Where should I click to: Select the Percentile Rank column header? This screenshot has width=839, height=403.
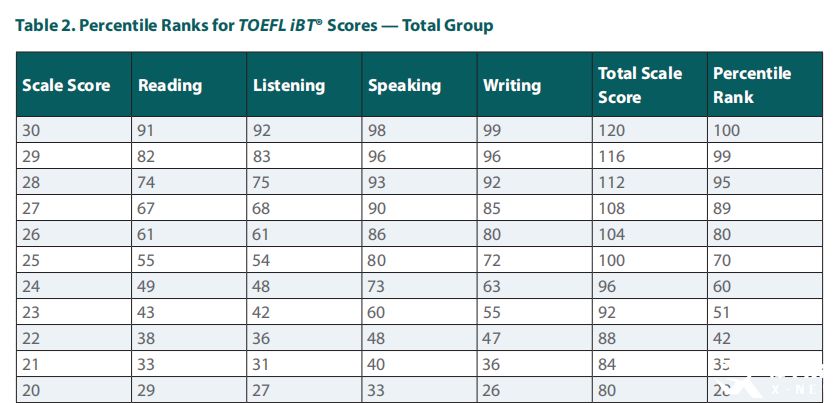[x=765, y=85]
